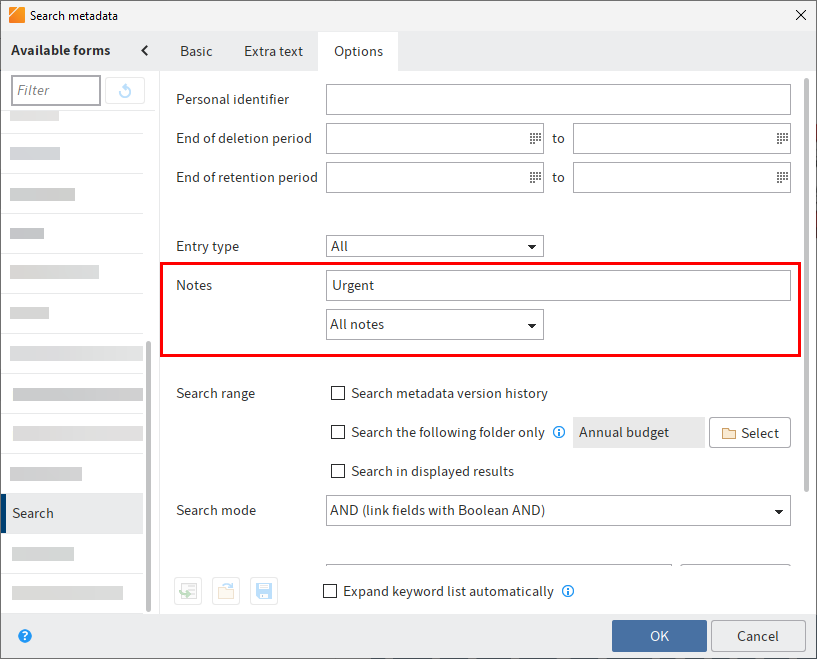Screen dimensions: 817x659
Task: Click the apply search options icon
Action: (x=187, y=591)
